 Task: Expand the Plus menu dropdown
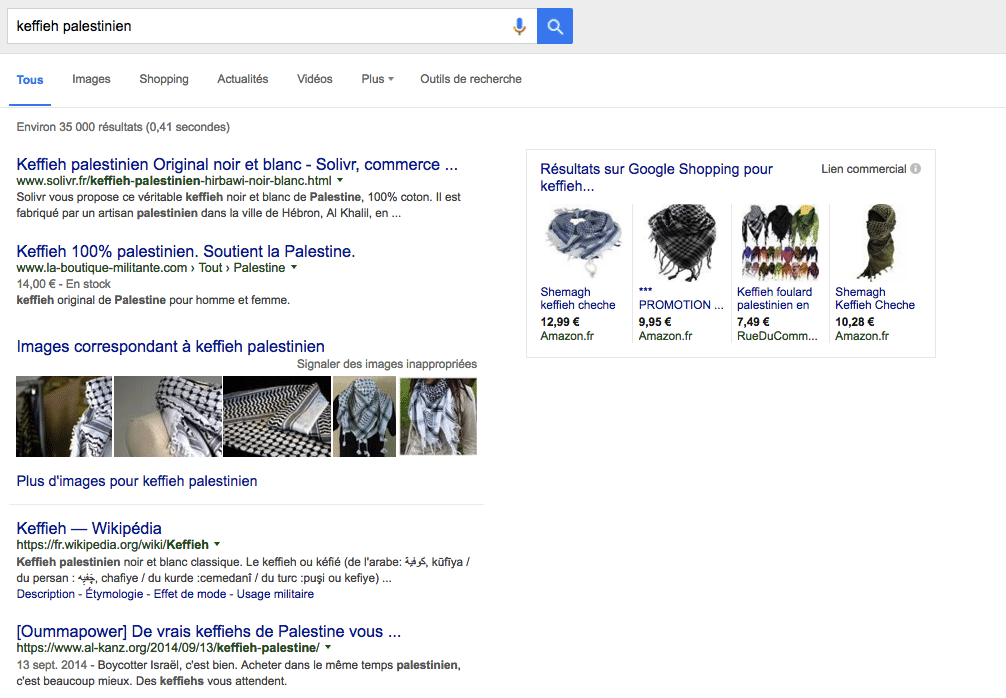(377, 79)
